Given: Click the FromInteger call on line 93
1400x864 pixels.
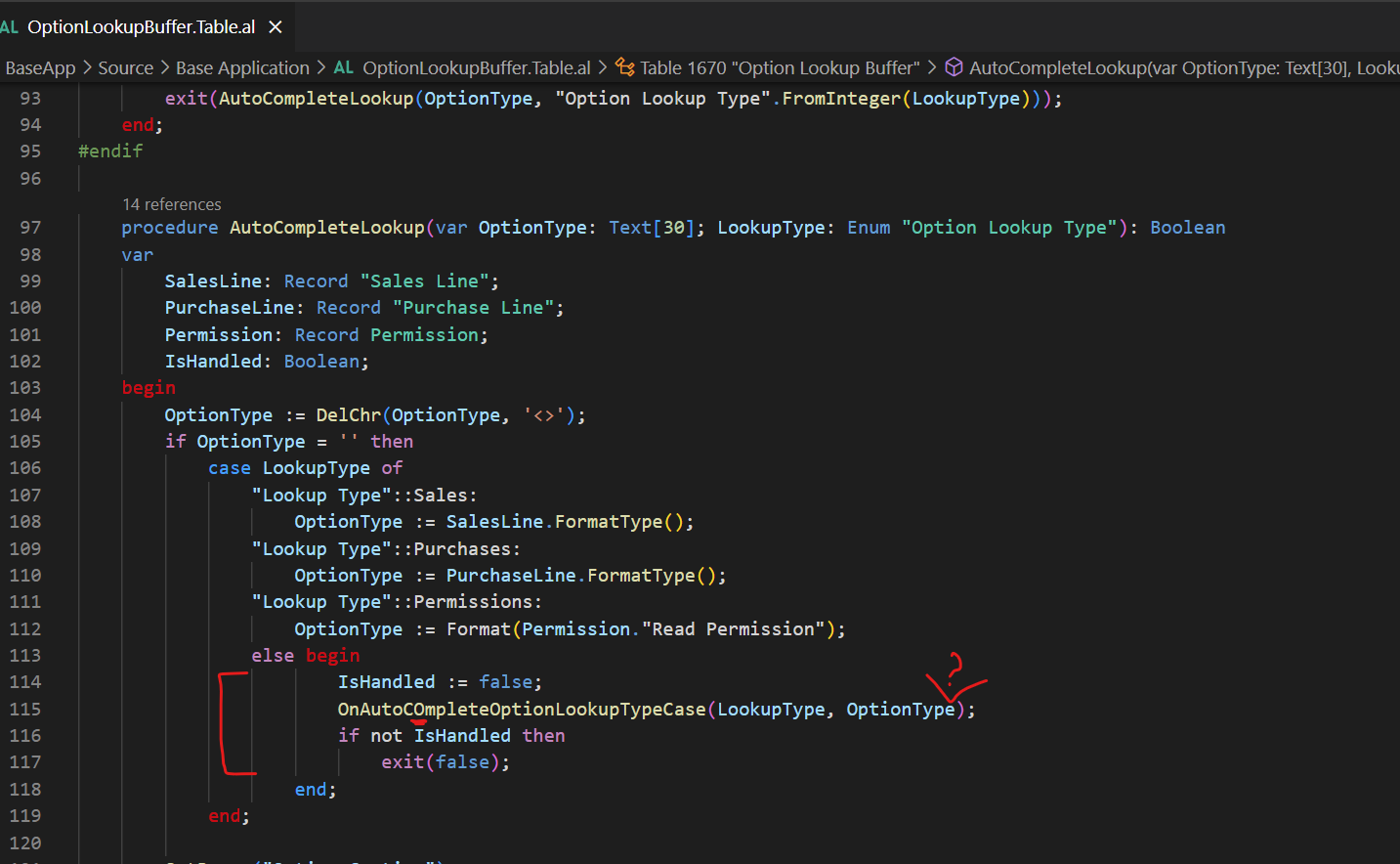Looking at the screenshot, I should [842, 98].
